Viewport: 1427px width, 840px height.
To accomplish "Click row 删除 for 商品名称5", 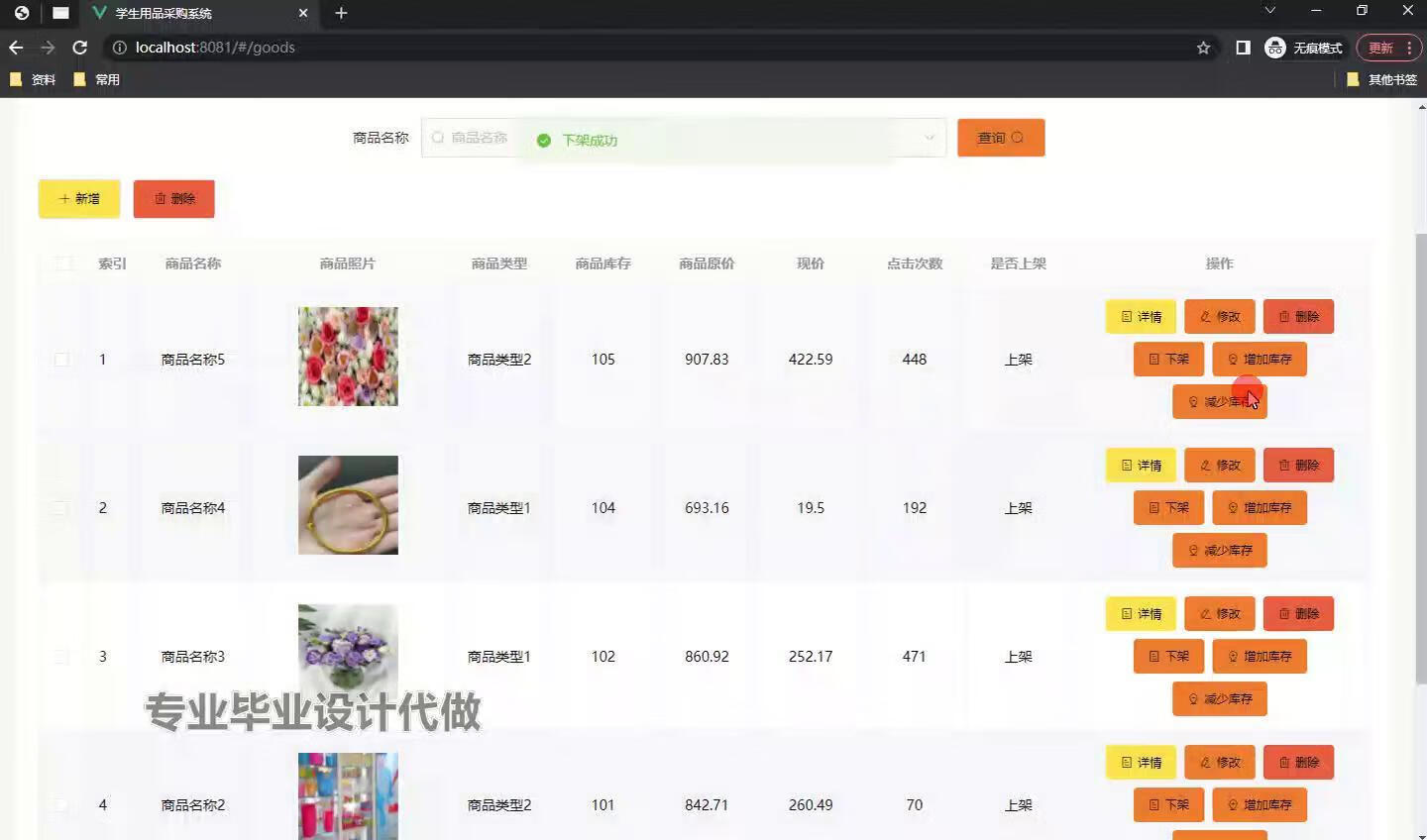I will (x=1299, y=317).
